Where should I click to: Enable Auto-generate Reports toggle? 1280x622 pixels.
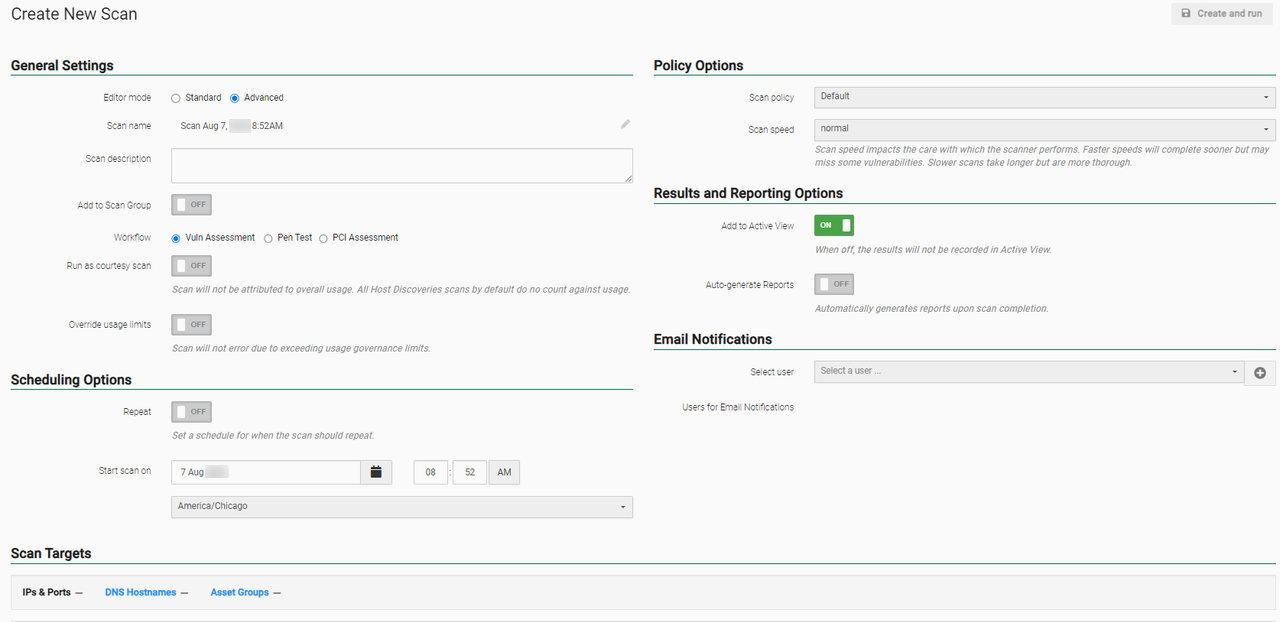point(833,284)
